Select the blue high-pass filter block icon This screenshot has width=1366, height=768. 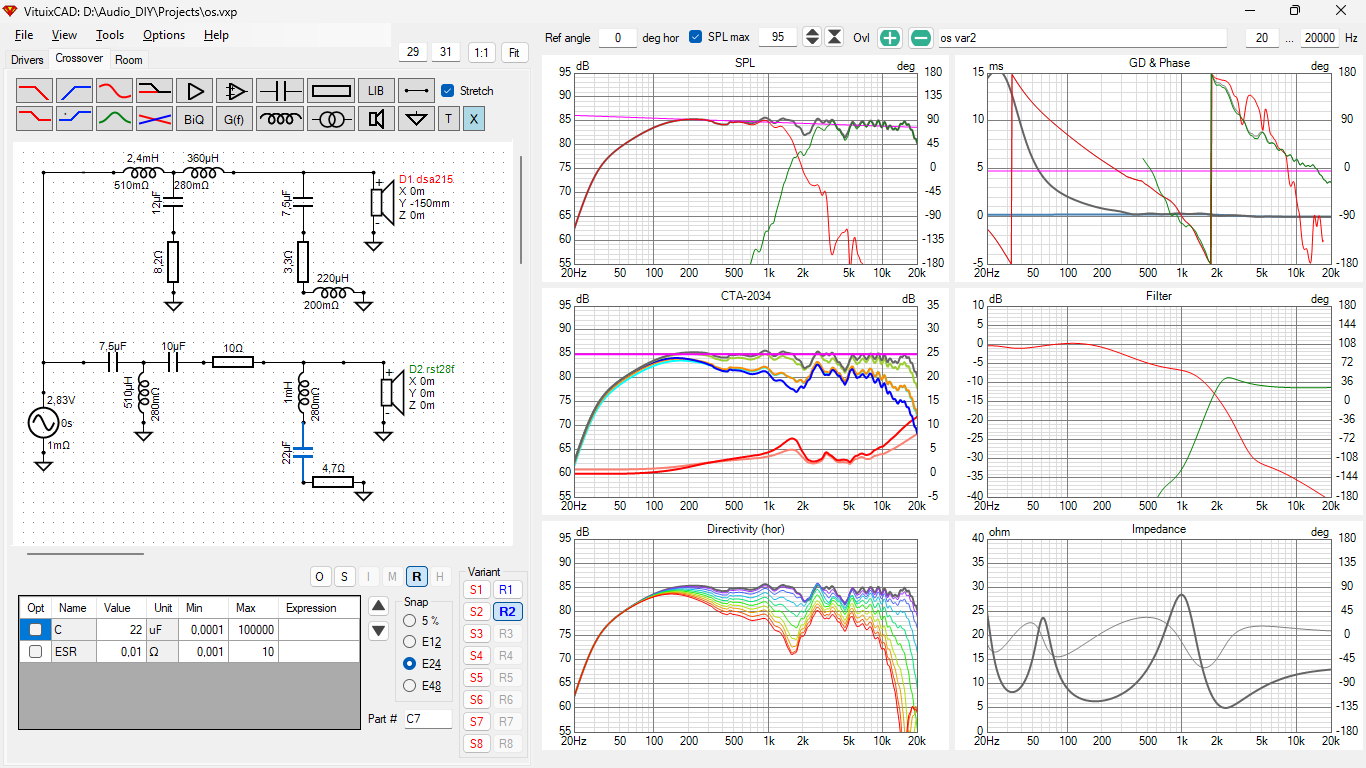point(74,91)
